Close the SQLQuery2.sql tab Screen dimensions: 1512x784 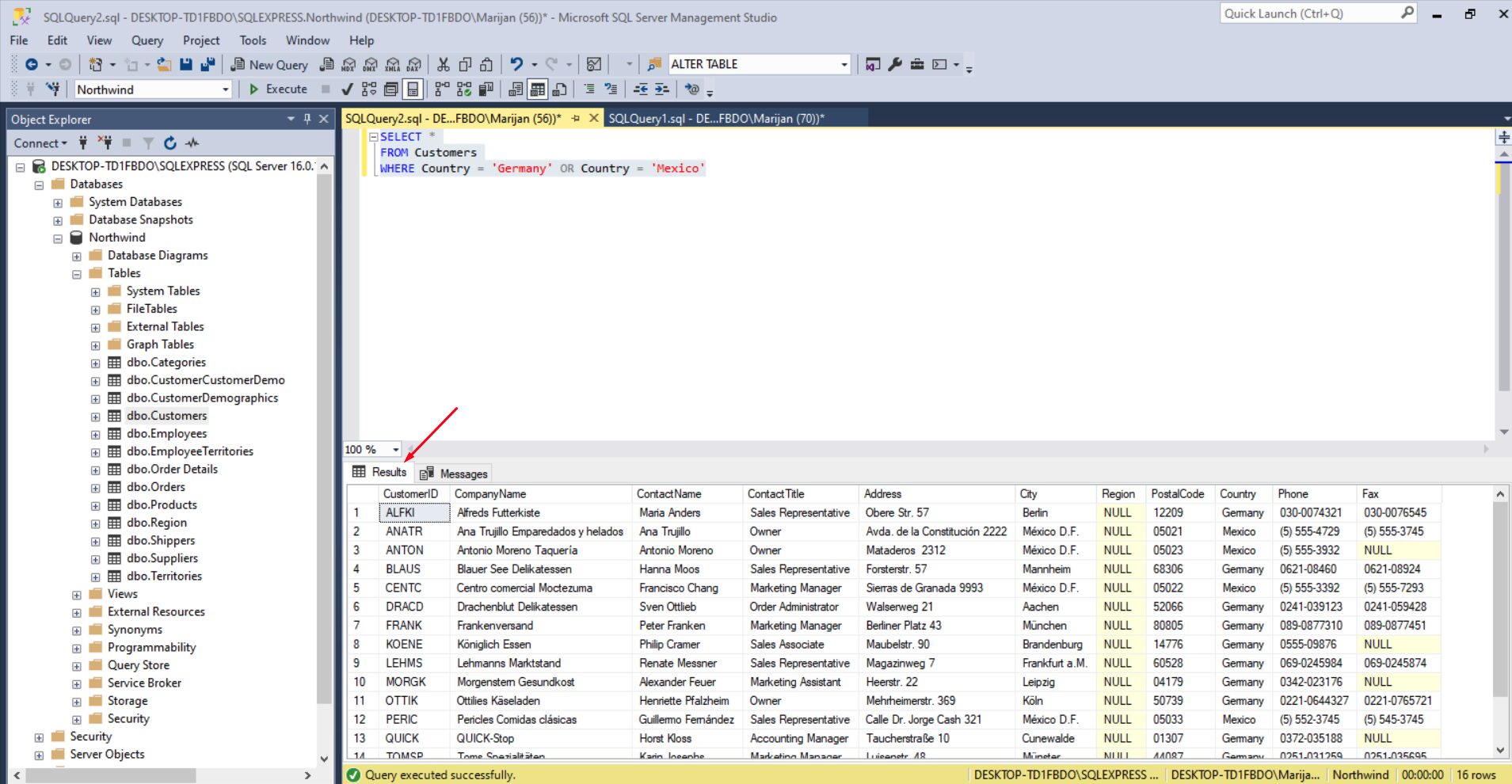[594, 118]
